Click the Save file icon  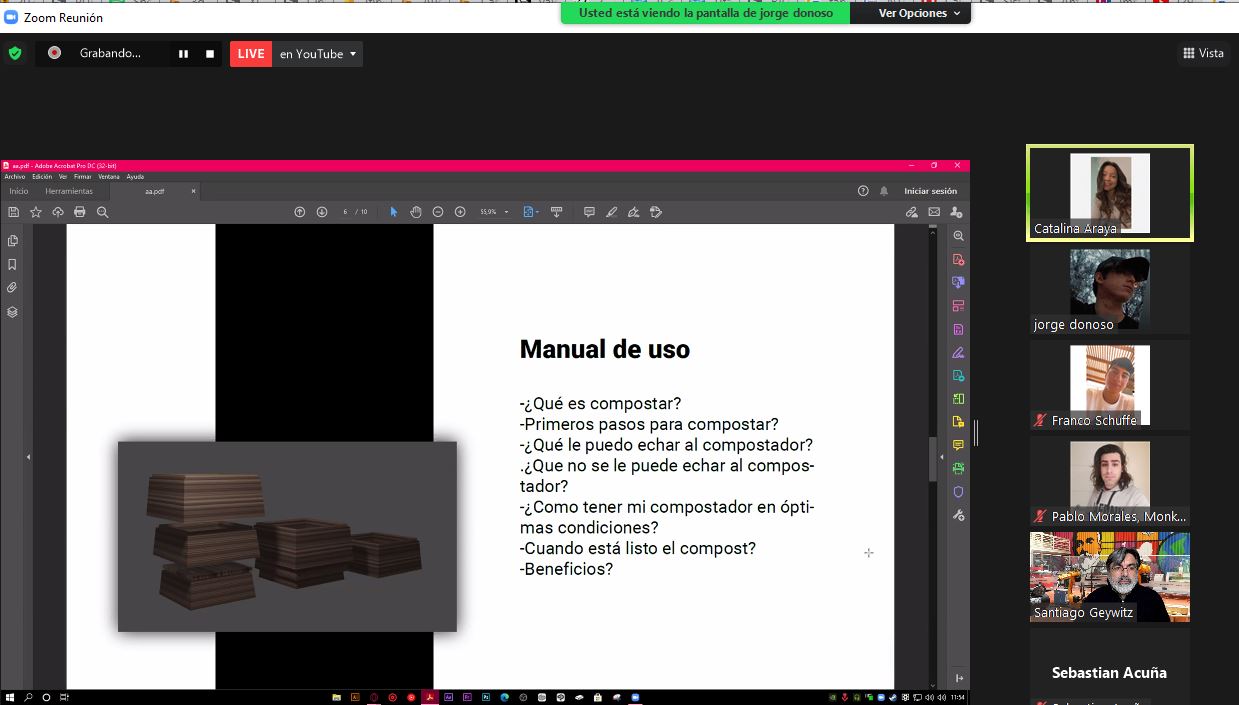pyautogui.click(x=14, y=212)
